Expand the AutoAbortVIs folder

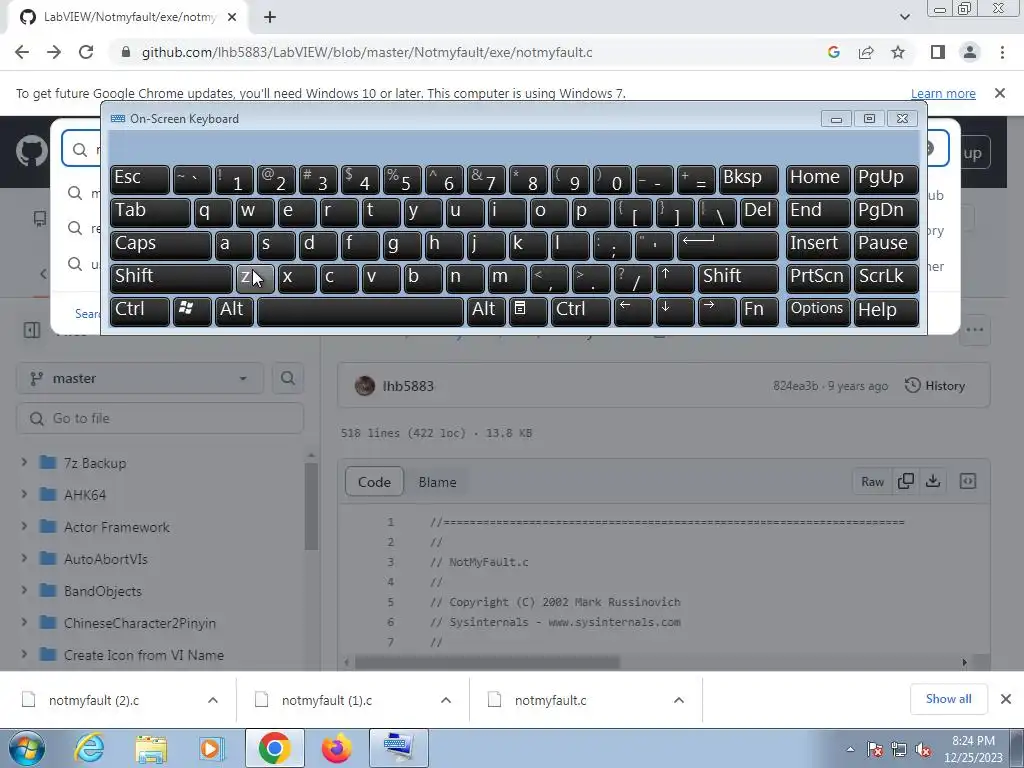point(24,558)
